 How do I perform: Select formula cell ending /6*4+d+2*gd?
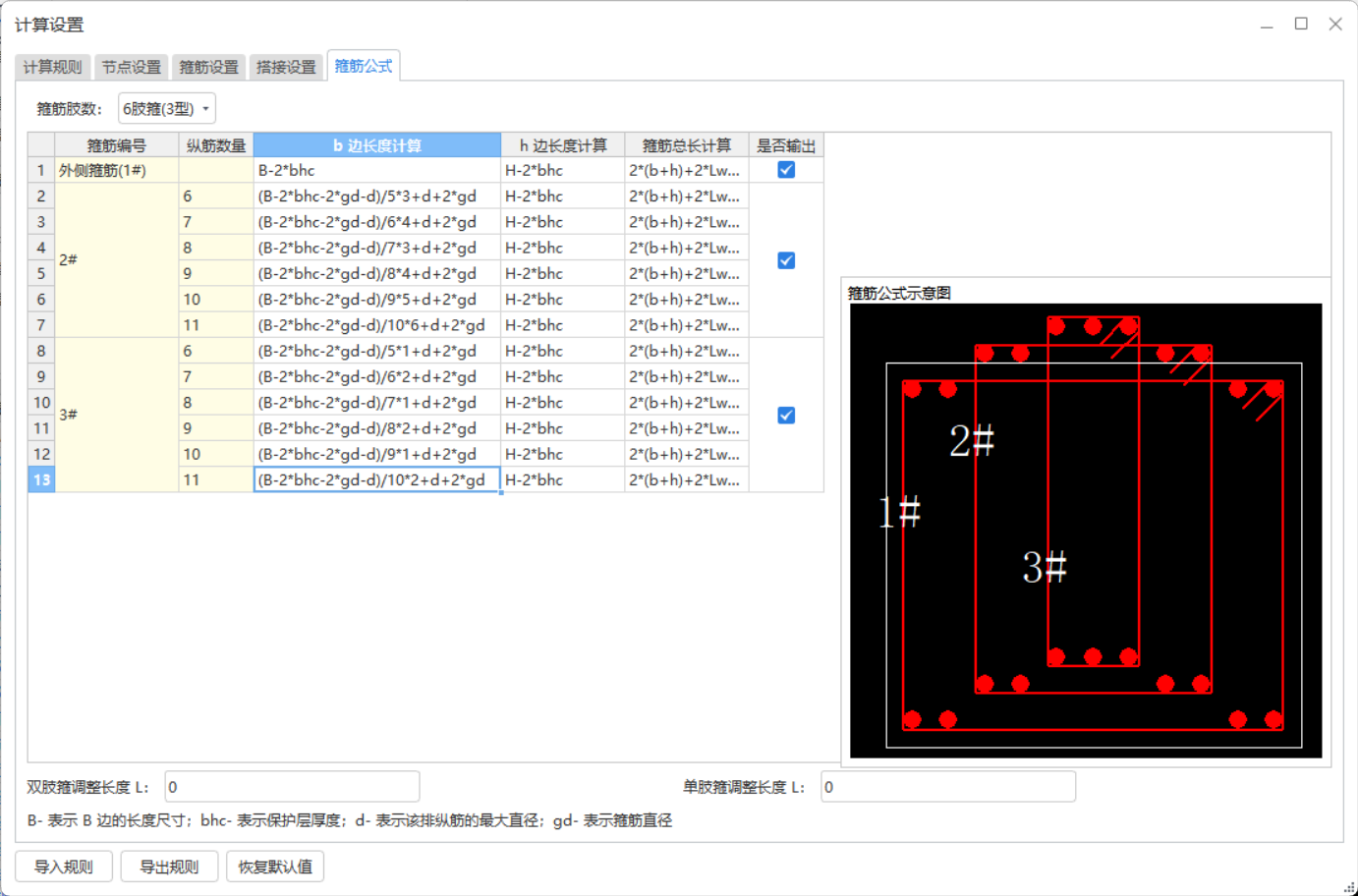tap(377, 222)
